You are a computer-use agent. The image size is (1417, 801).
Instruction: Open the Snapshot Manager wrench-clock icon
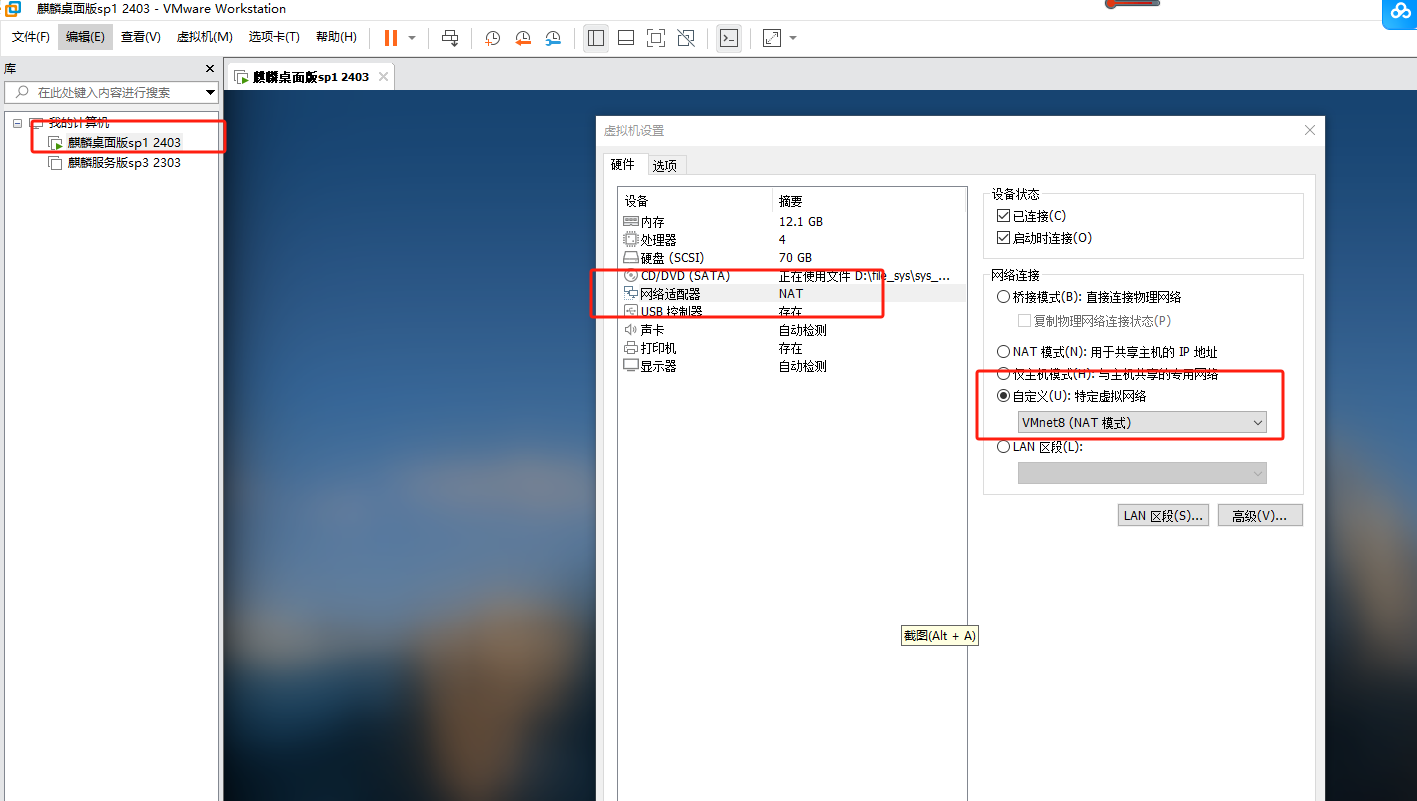point(553,38)
